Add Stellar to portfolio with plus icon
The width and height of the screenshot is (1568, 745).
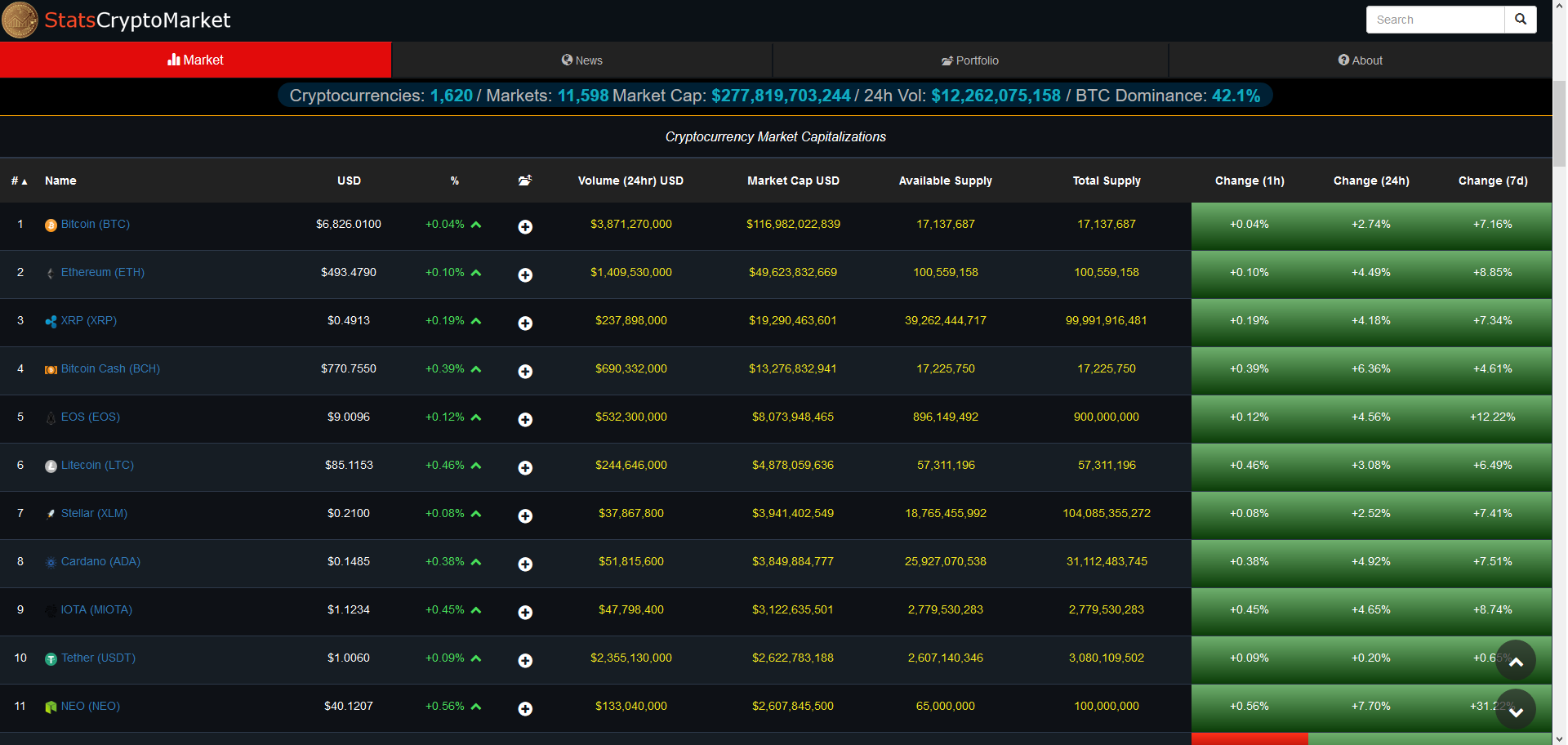pos(525,515)
